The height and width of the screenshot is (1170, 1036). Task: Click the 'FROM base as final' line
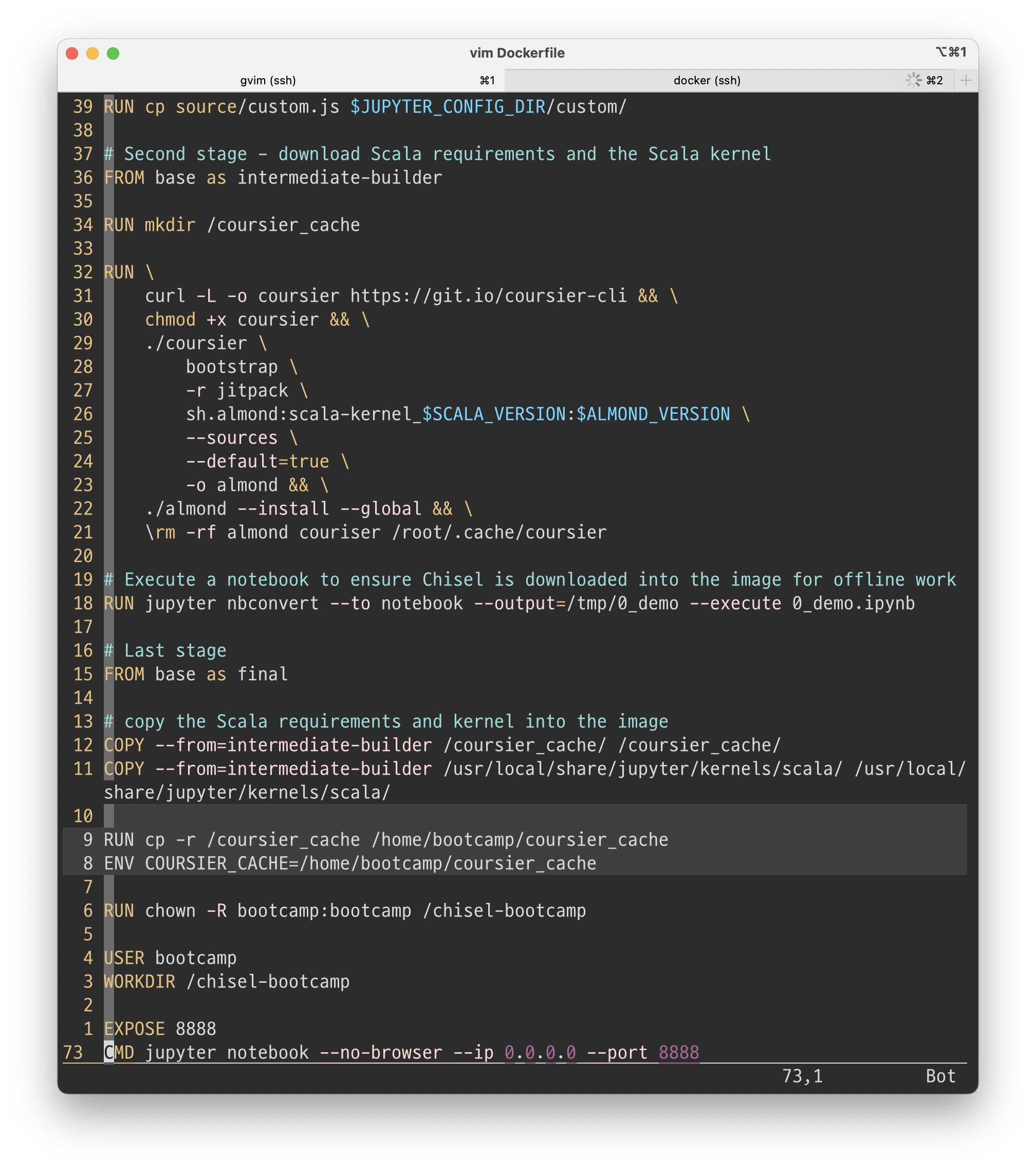pyautogui.click(x=196, y=674)
